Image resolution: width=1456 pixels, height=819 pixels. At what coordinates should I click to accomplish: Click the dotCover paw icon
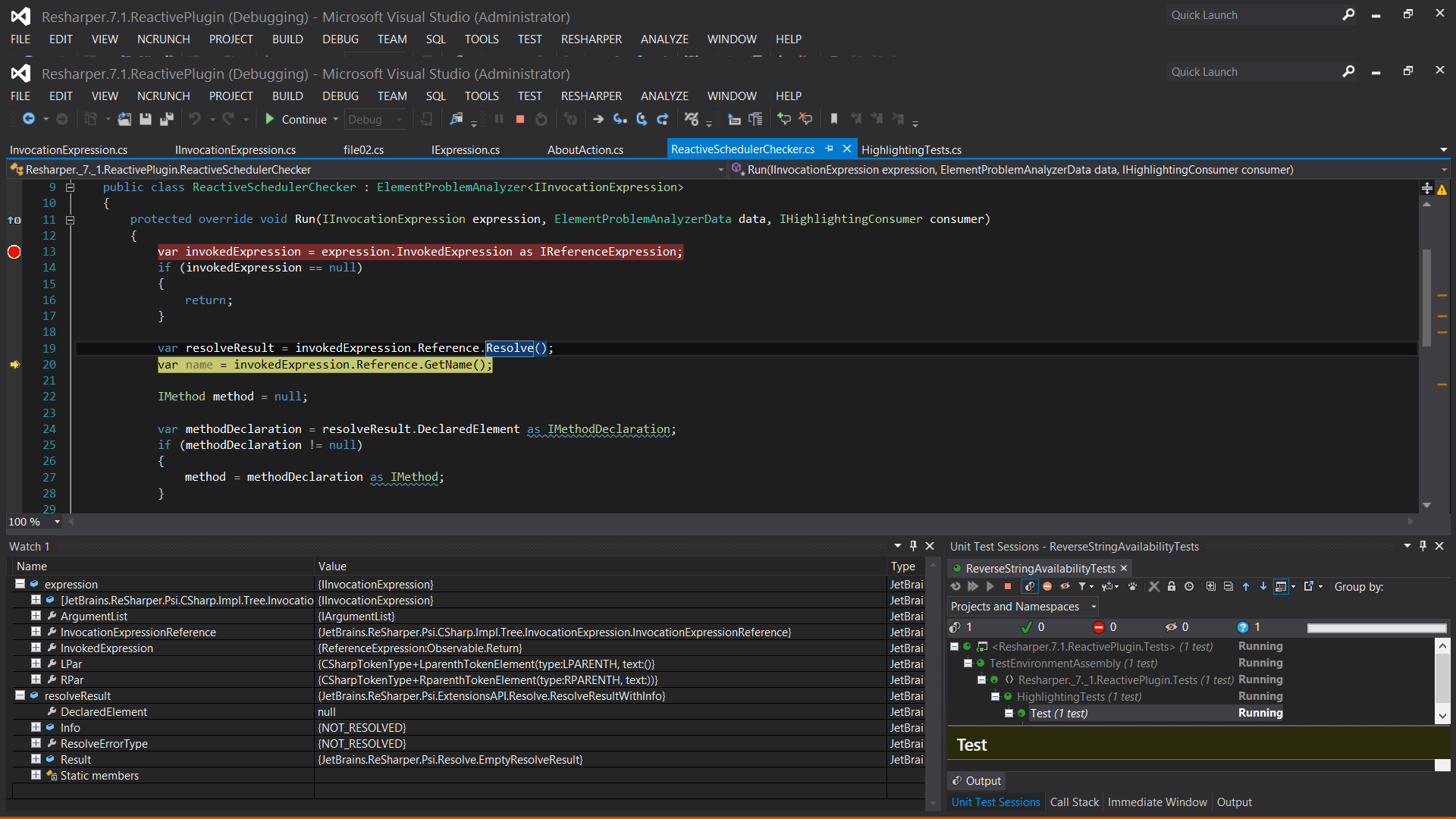click(1133, 586)
